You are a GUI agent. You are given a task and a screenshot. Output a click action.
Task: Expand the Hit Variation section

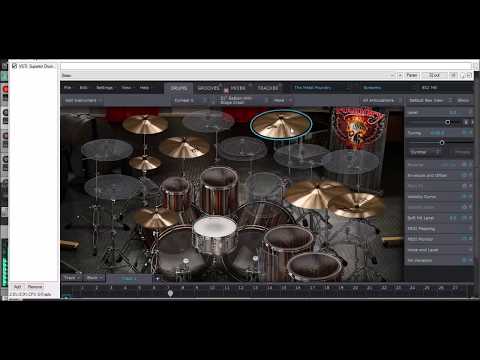439,260
